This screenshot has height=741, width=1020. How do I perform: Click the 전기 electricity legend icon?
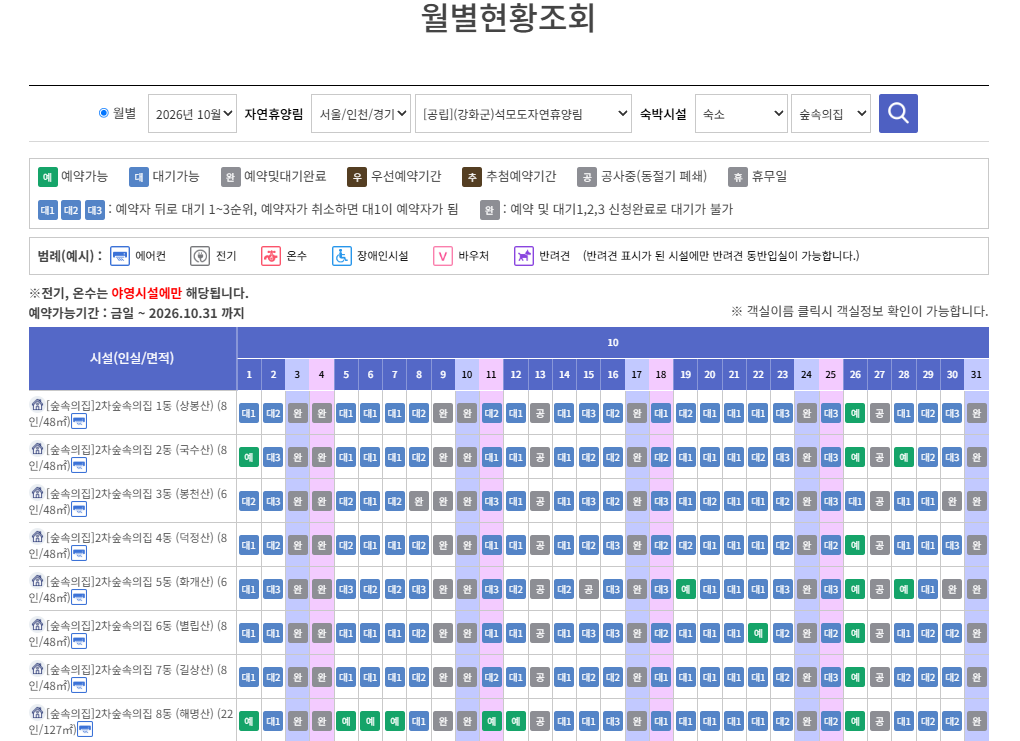tap(200, 256)
